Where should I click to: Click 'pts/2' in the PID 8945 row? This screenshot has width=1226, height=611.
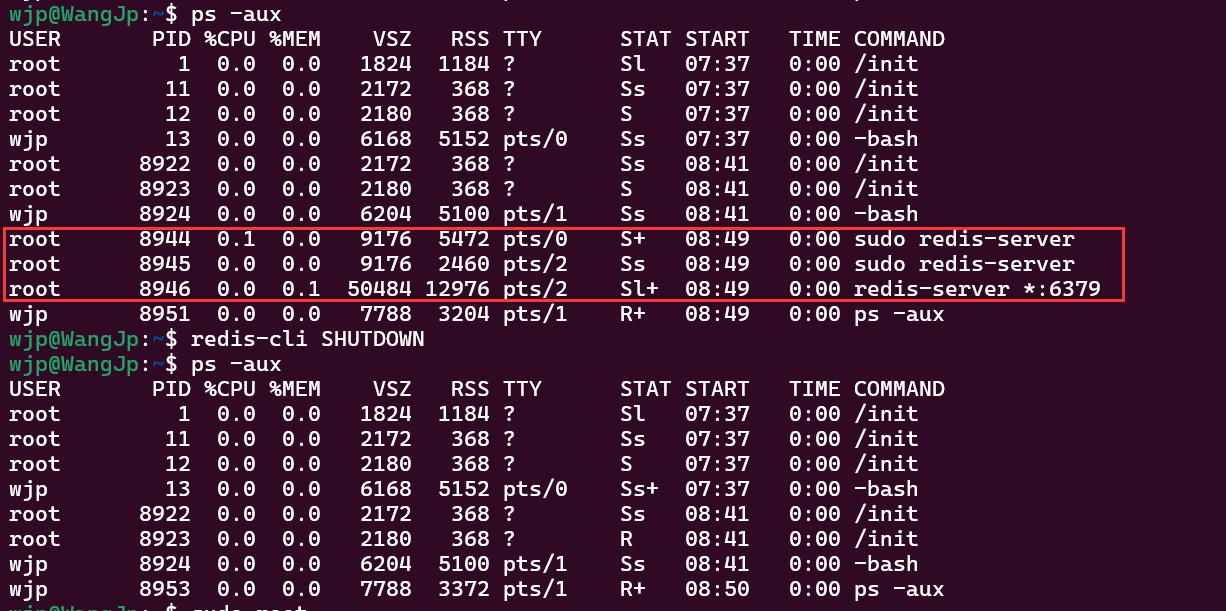535,264
